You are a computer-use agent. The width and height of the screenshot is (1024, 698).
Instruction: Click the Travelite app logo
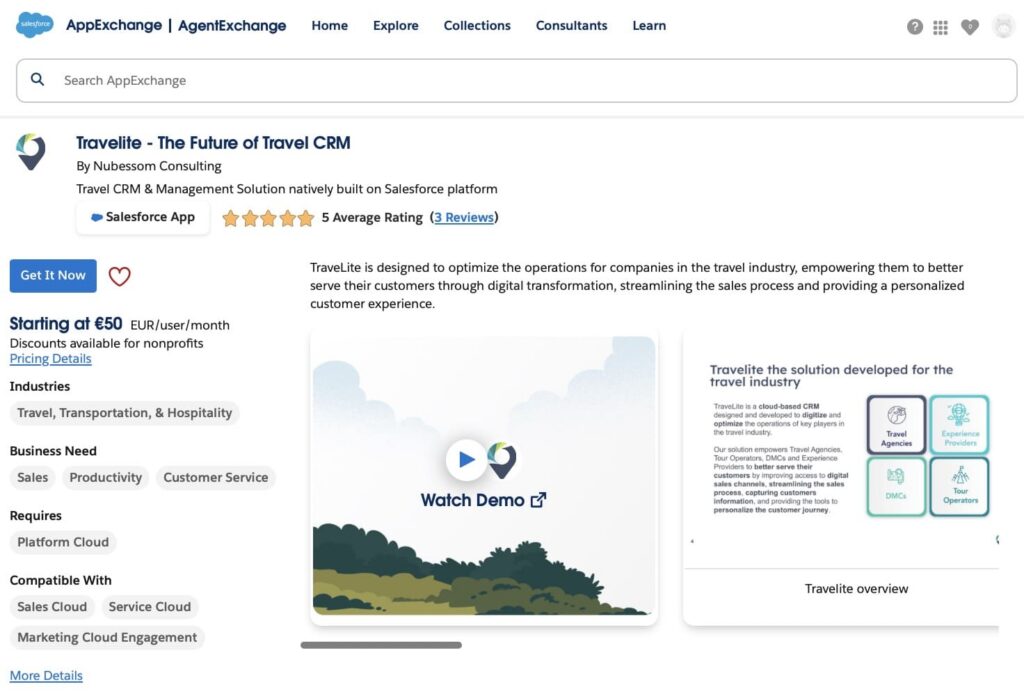click(31, 151)
